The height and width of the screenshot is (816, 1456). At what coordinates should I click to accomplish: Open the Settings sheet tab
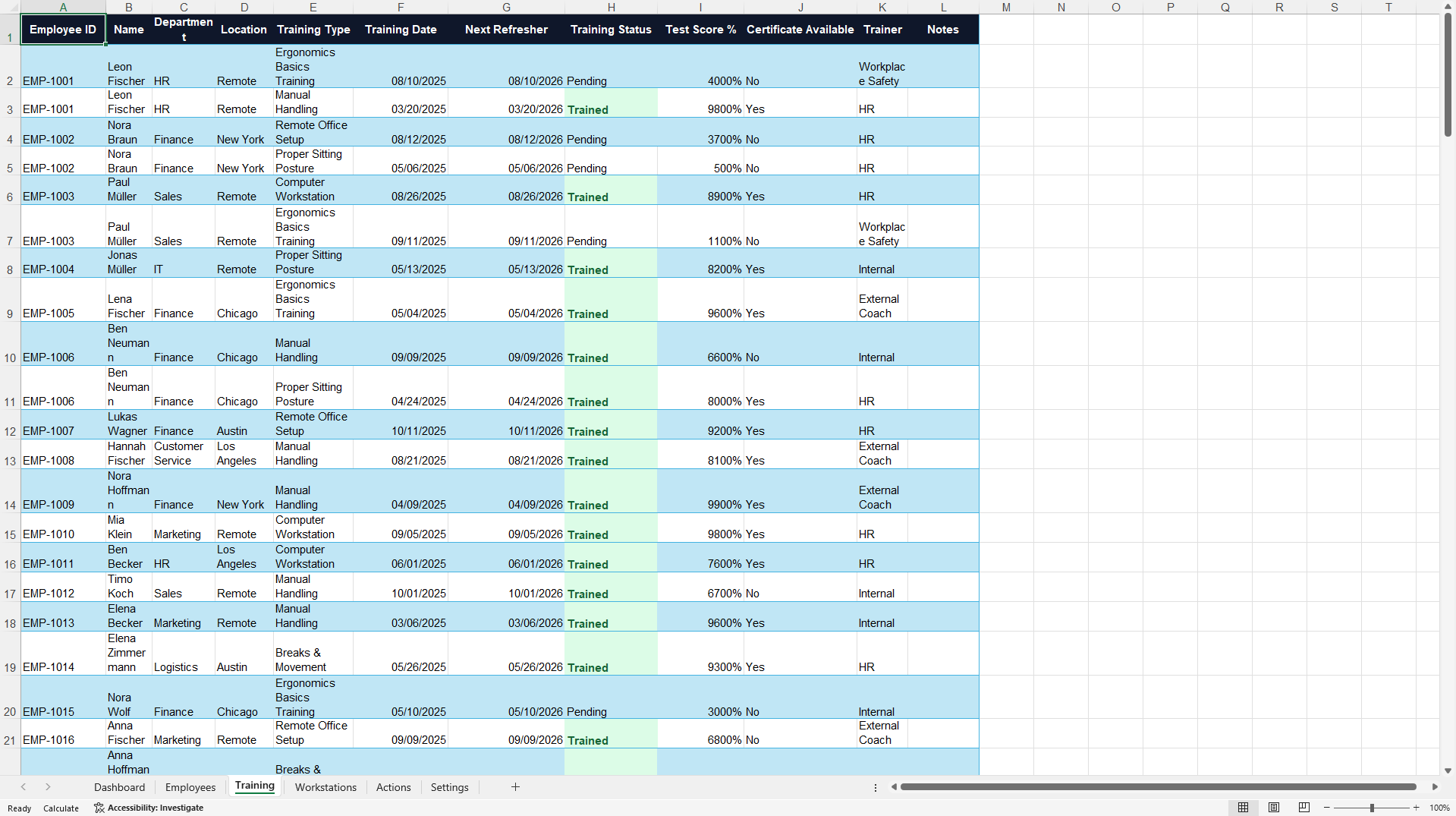450,787
